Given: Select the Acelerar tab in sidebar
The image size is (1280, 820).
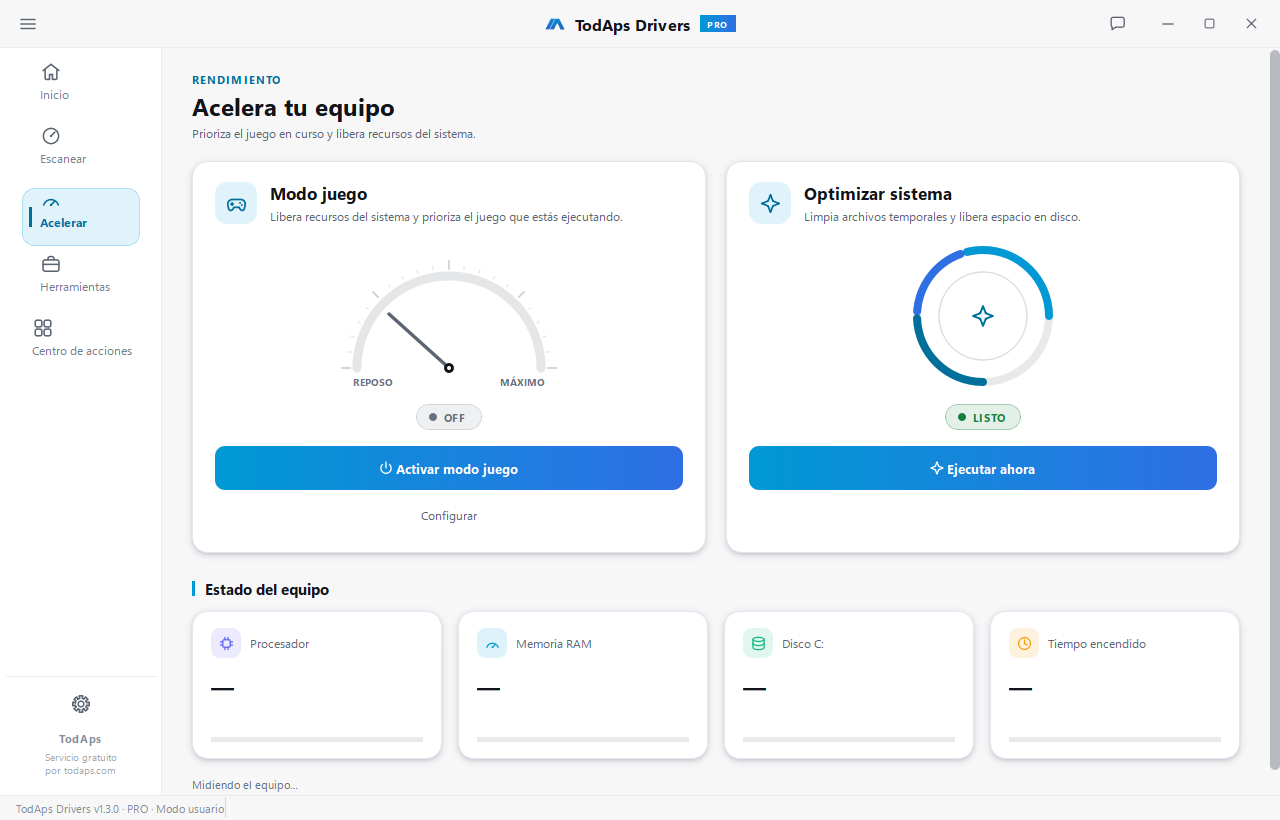Looking at the screenshot, I should click(x=81, y=217).
